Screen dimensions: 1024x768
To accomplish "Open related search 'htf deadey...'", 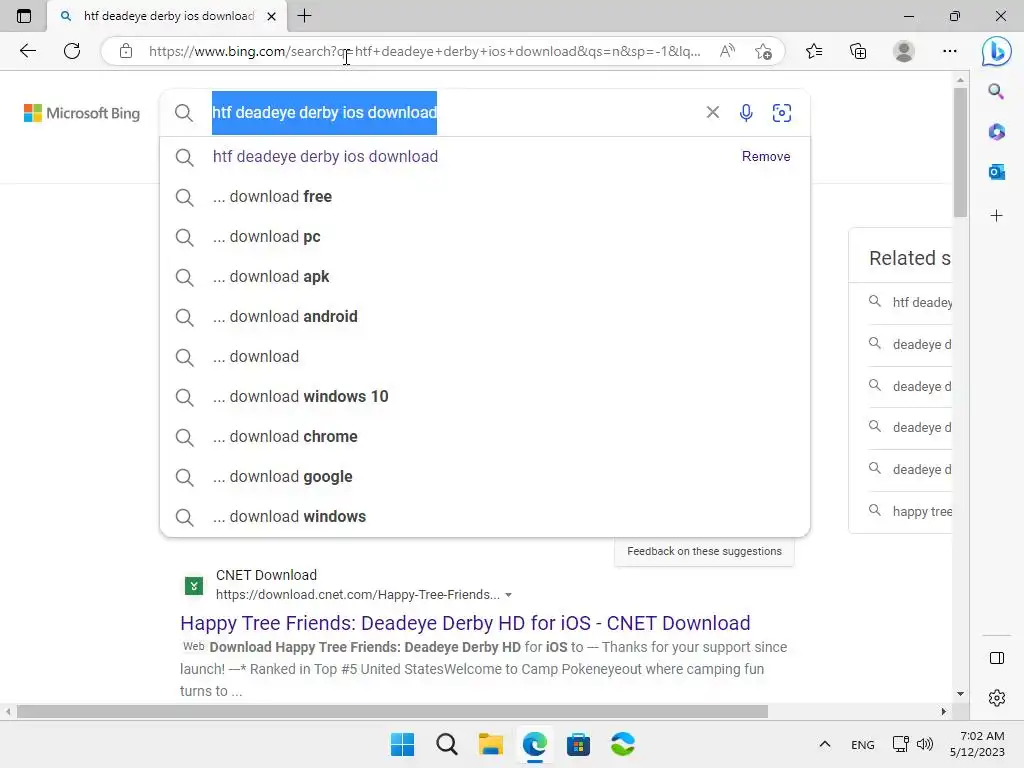I will [x=921, y=302].
